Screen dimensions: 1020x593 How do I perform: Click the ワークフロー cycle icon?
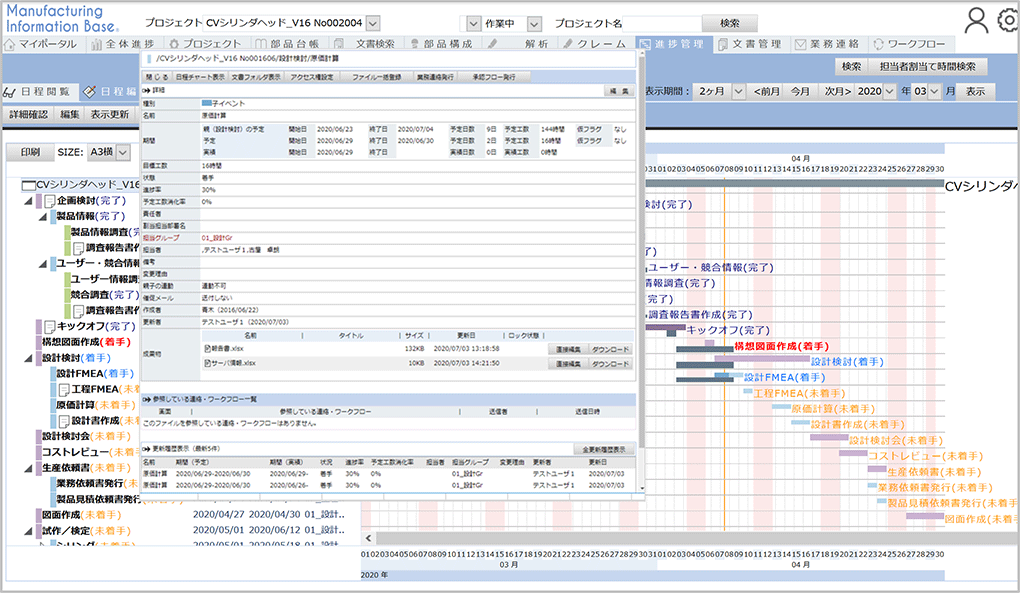click(x=878, y=44)
